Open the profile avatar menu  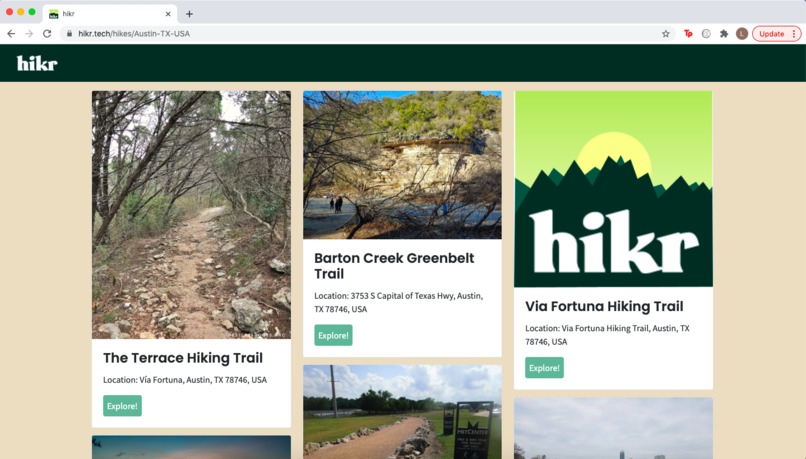[742, 34]
